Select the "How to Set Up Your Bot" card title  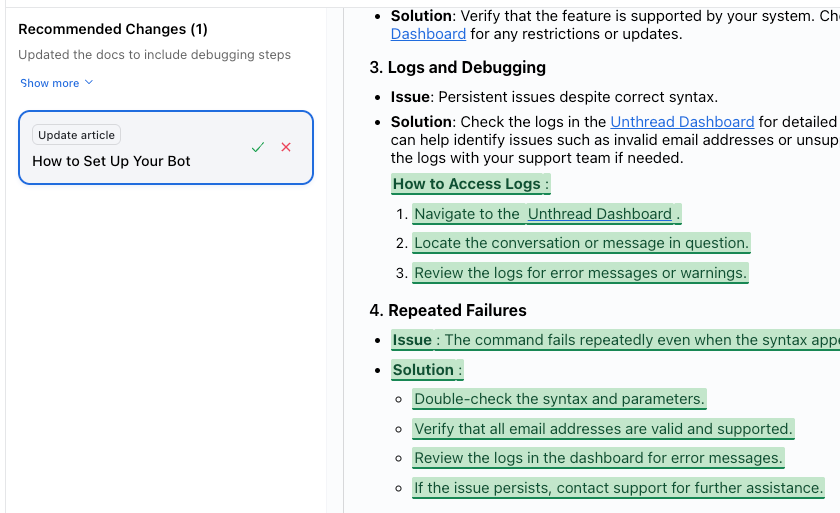coord(111,161)
